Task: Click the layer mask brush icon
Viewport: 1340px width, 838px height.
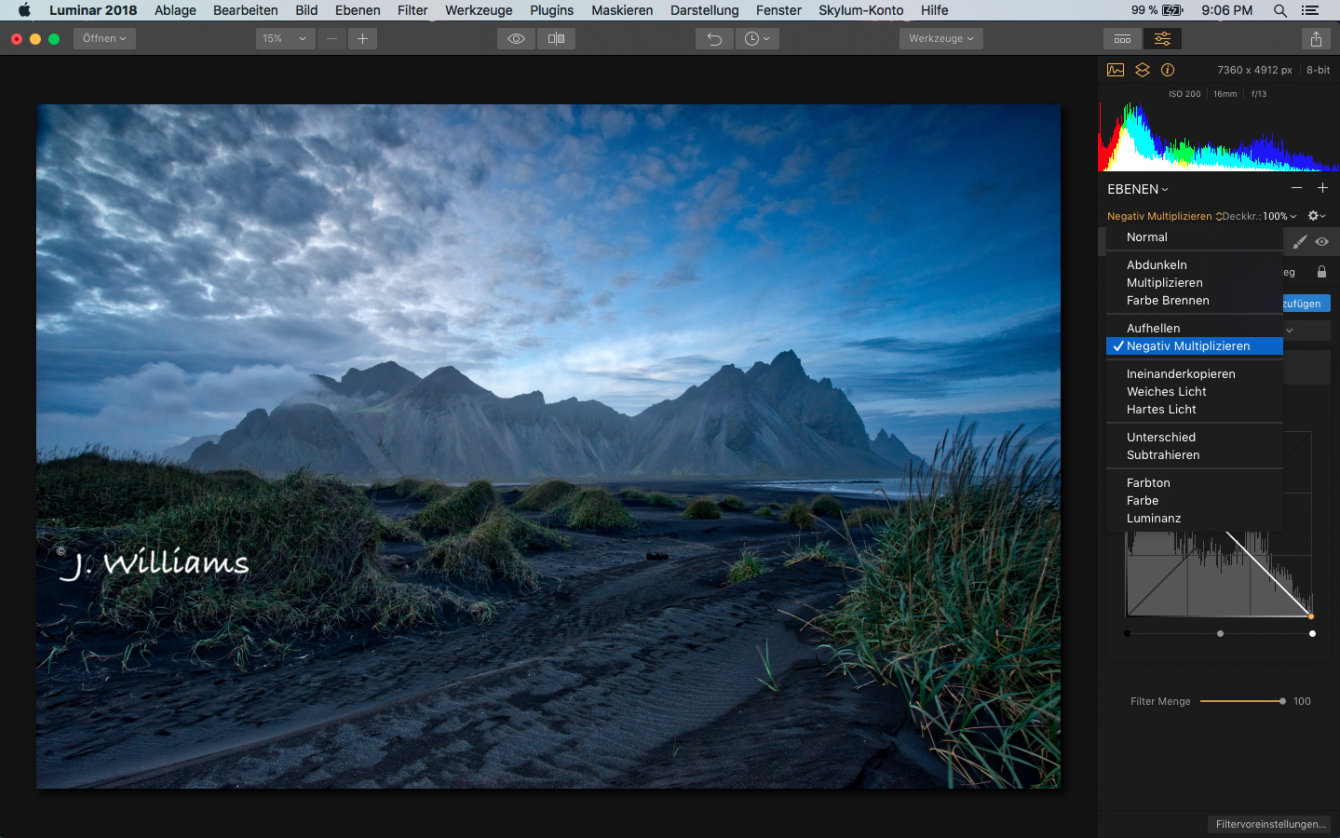Action: [1300, 242]
